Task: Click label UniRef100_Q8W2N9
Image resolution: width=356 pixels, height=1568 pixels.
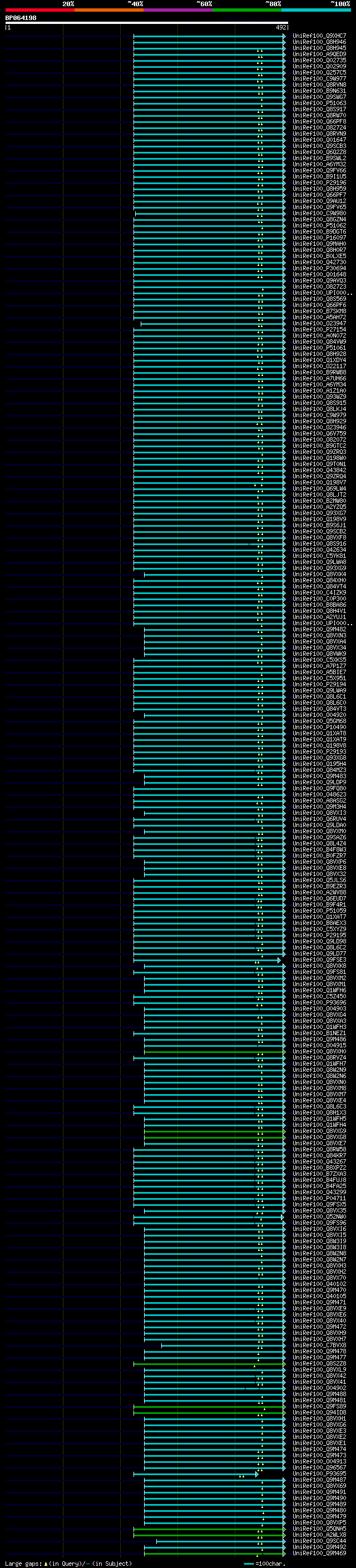Action: pyautogui.click(x=319, y=1070)
